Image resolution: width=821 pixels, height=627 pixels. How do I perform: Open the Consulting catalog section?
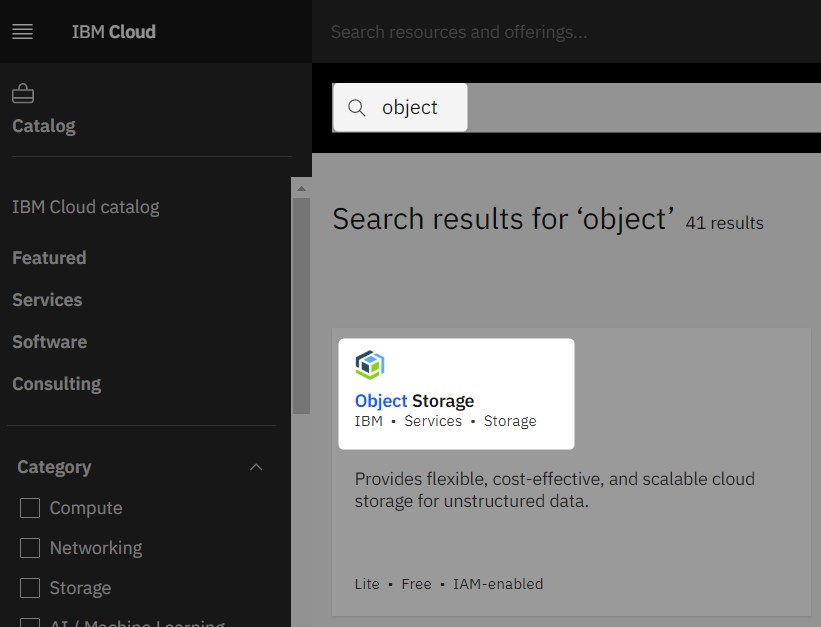coord(57,384)
